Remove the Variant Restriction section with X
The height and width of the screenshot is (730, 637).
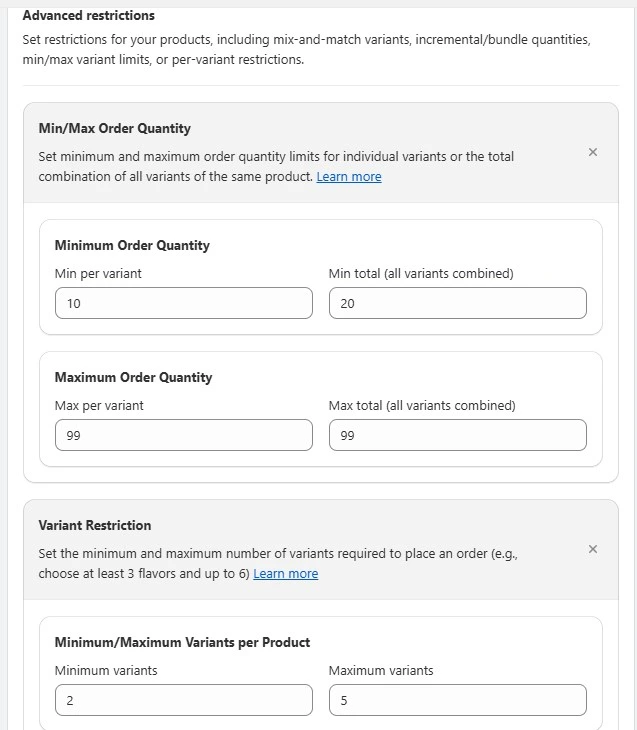(x=593, y=549)
